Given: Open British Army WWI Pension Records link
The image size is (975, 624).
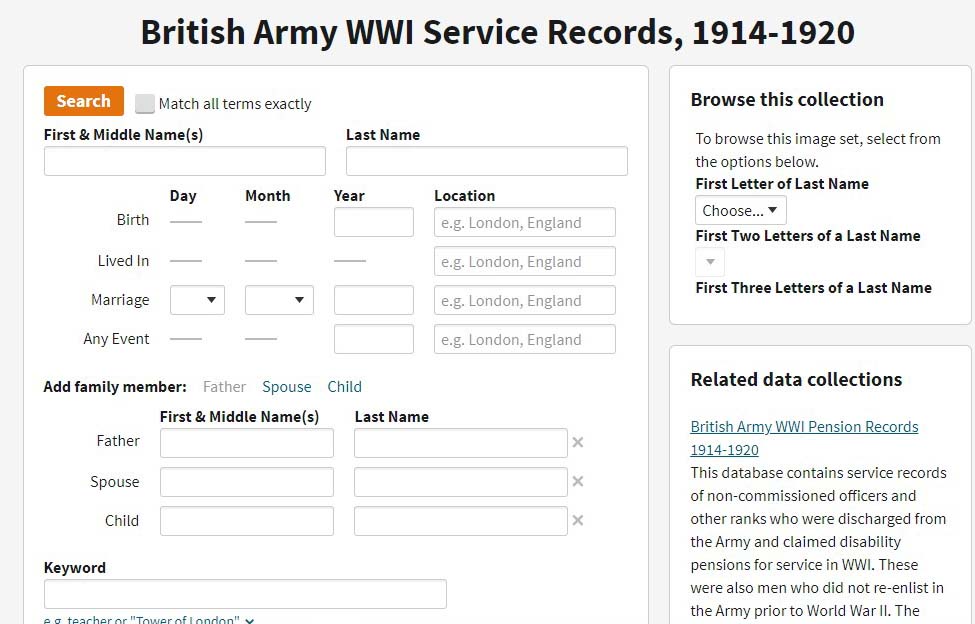Looking at the screenshot, I should pyautogui.click(x=804, y=427).
